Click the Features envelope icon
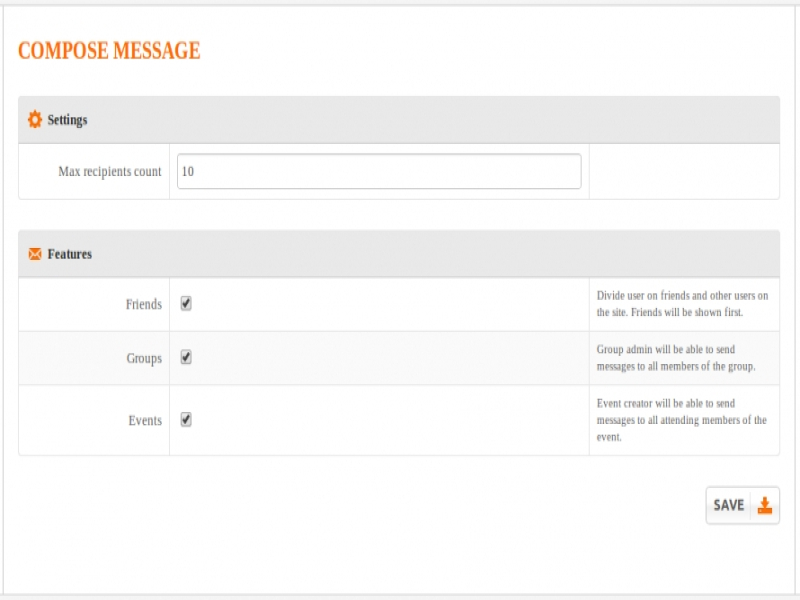Image resolution: width=800 pixels, height=600 pixels. click(x=35, y=254)
